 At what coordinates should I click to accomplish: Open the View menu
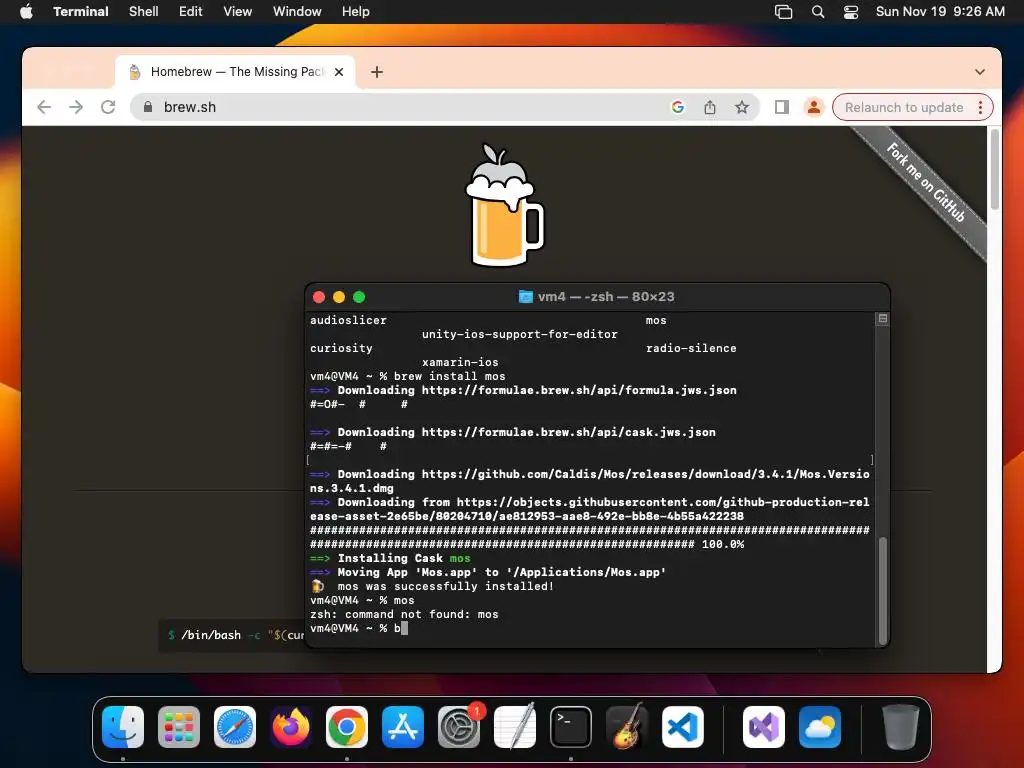(x=238, y=11)
